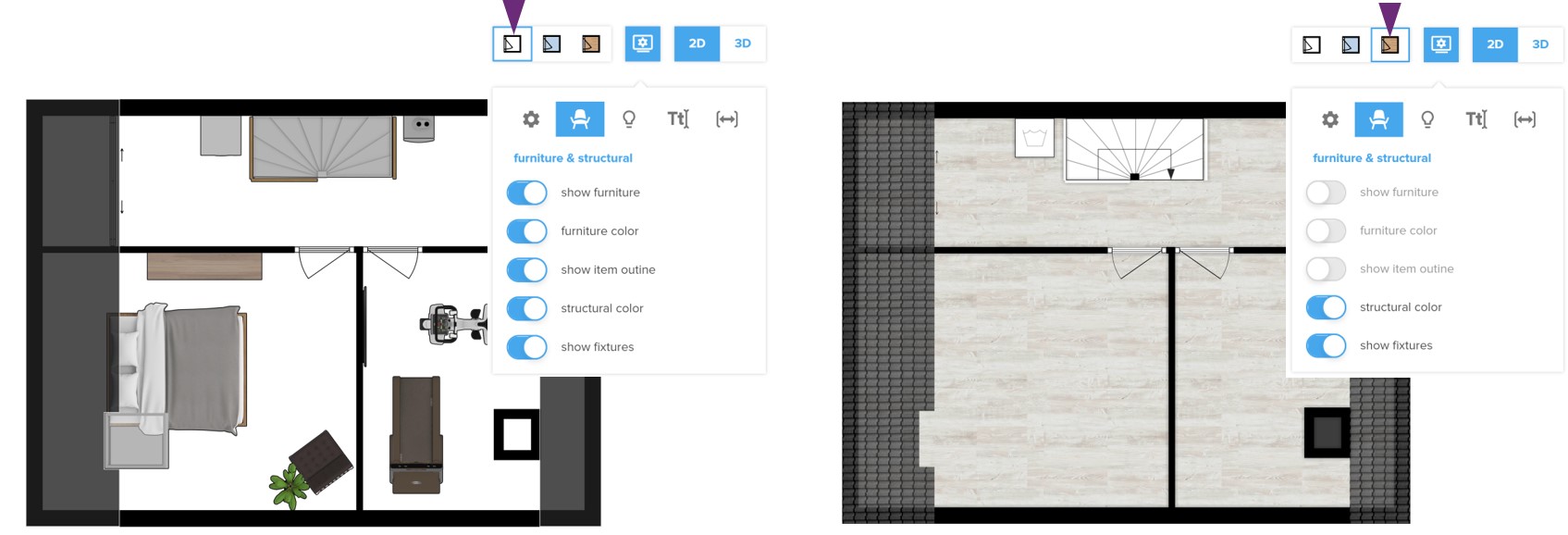
Task: Disable show fixtures in right panel
Action: (1326, 346)
